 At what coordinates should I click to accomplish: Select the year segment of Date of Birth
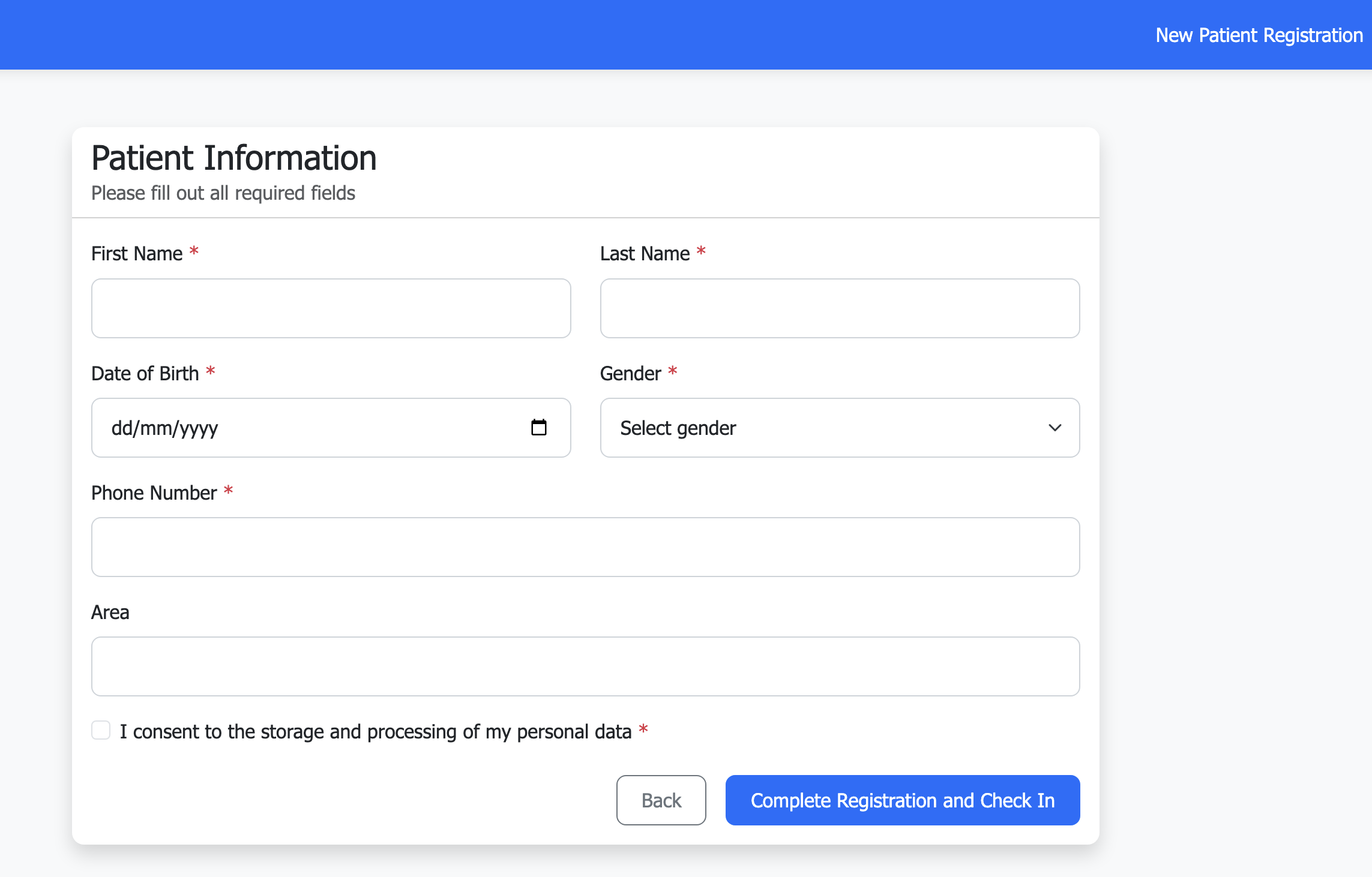pyautogui.click(x=199, y=428)
